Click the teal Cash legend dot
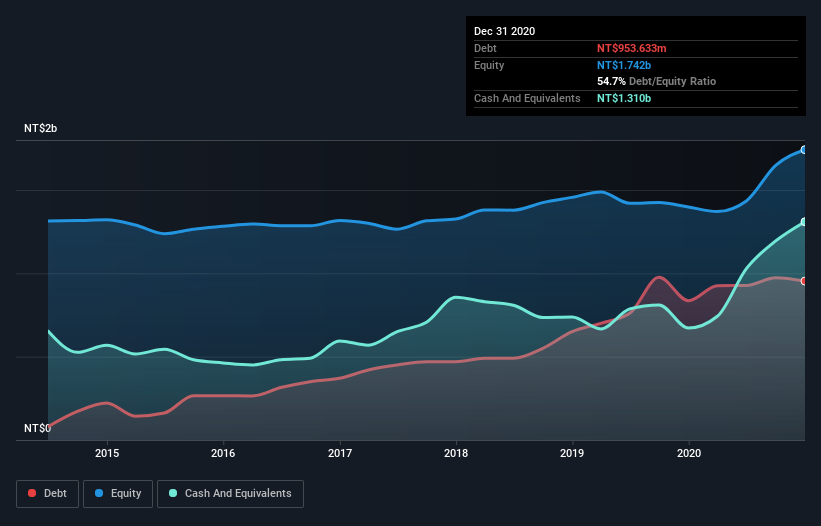 (173, 493)
